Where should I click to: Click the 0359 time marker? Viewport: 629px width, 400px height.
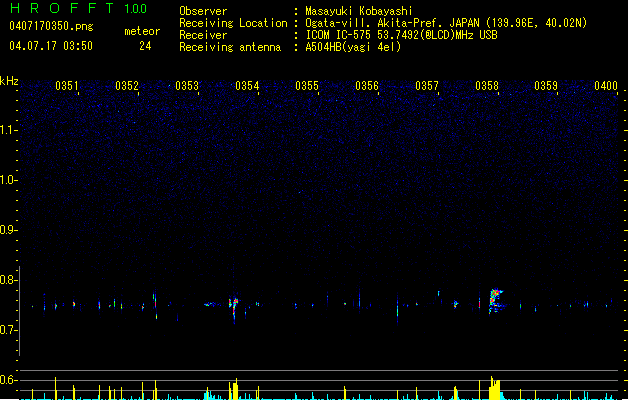pyautogui.click(x=546, y=86)
